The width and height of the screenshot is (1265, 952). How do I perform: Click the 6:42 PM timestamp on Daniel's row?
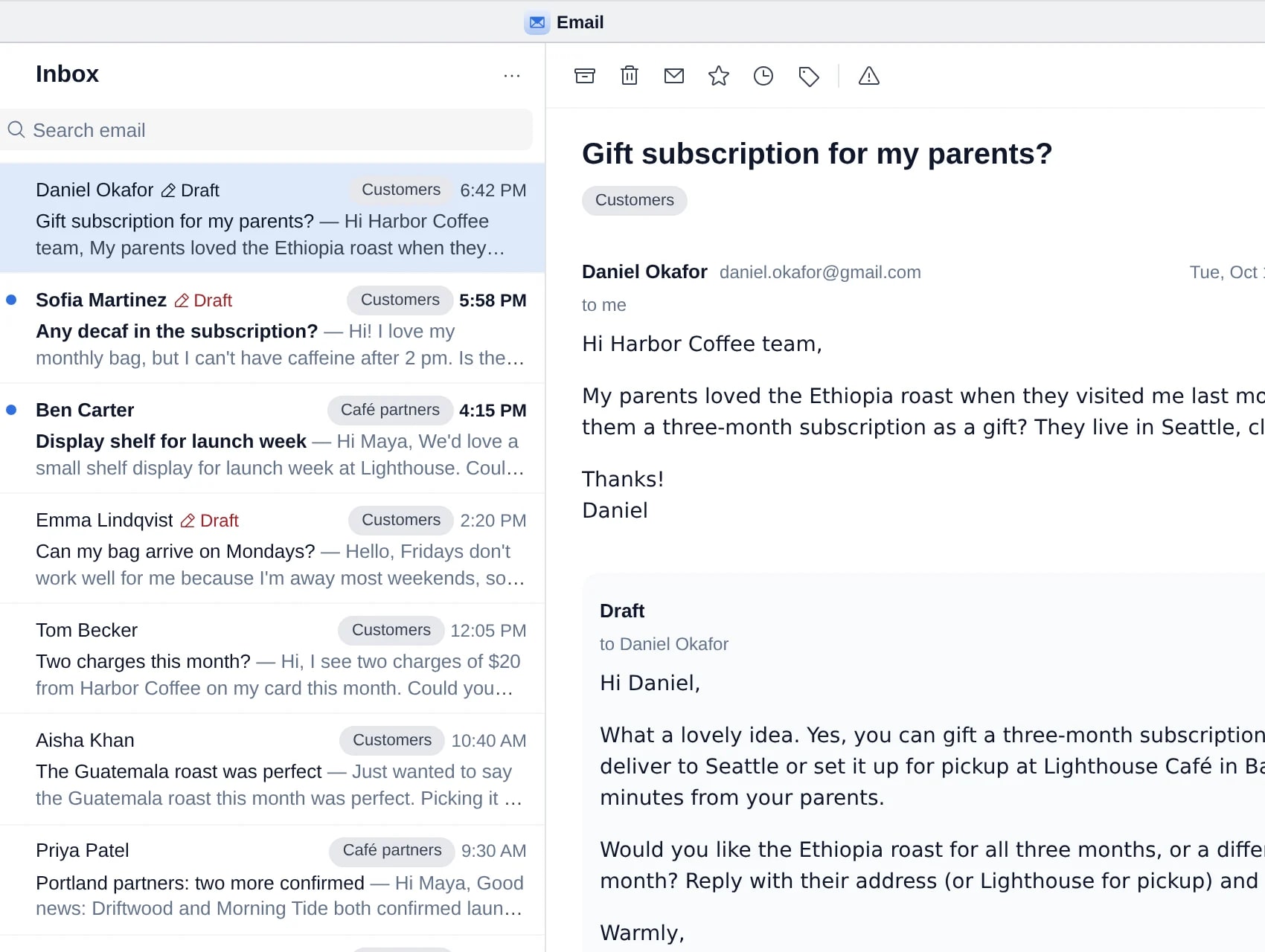(x=493, y=190)
